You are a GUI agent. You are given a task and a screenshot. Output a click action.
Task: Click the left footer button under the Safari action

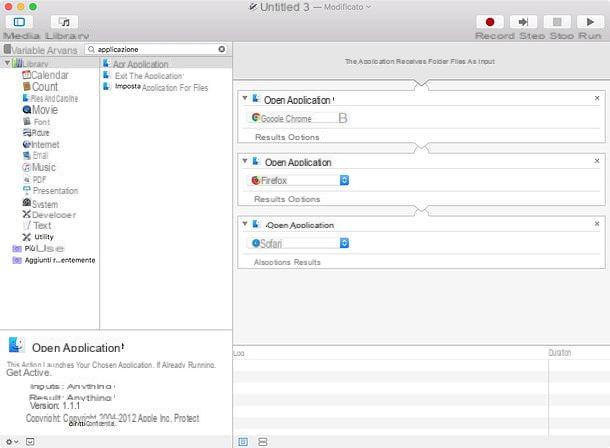(x=272, y=262)
